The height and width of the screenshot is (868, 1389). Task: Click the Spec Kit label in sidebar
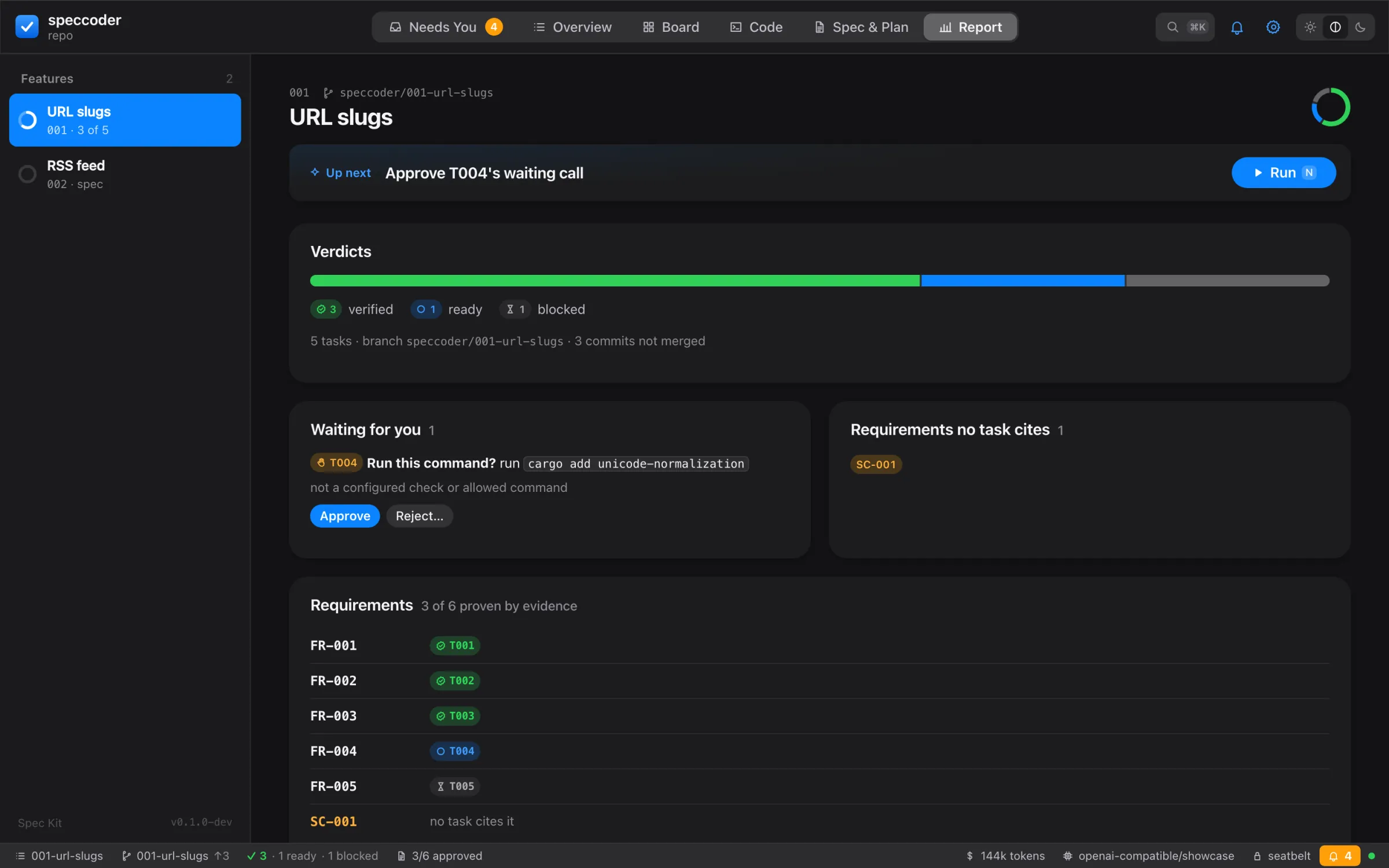[39, 823]
